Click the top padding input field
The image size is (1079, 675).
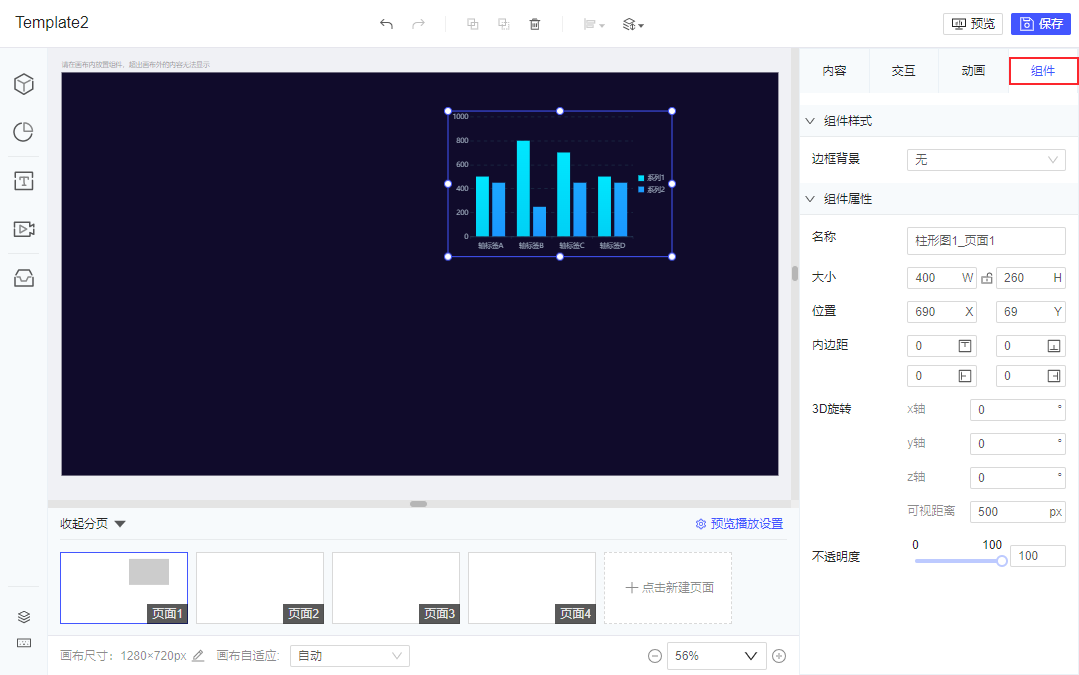coord(941,346)
